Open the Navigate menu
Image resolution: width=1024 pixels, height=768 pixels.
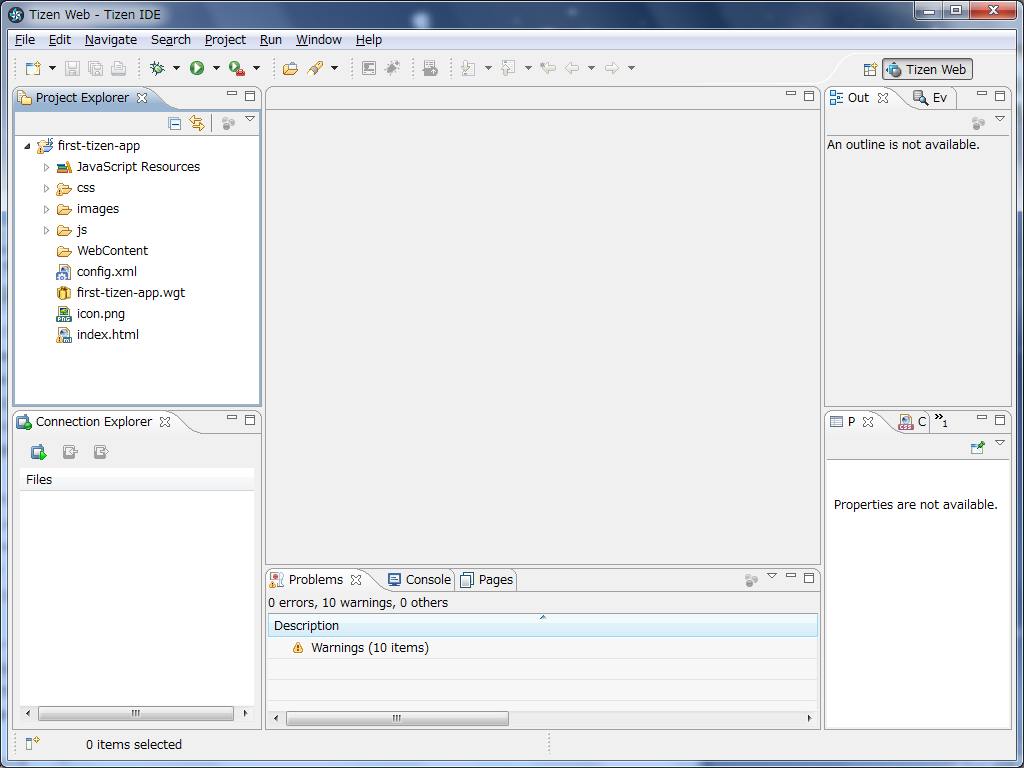tap(111, 40)
